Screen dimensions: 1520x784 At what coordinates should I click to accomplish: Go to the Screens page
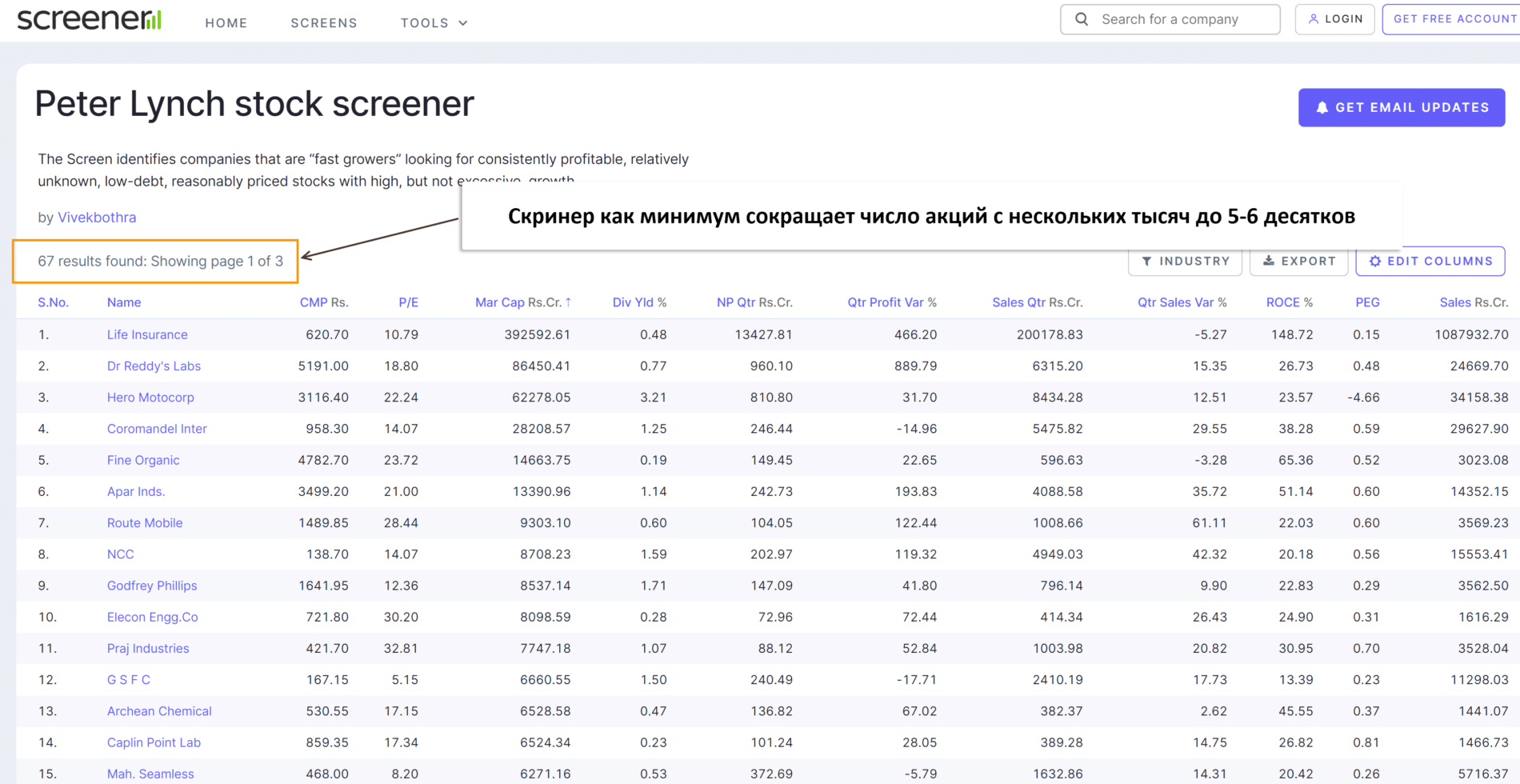(x=323, y=22)
